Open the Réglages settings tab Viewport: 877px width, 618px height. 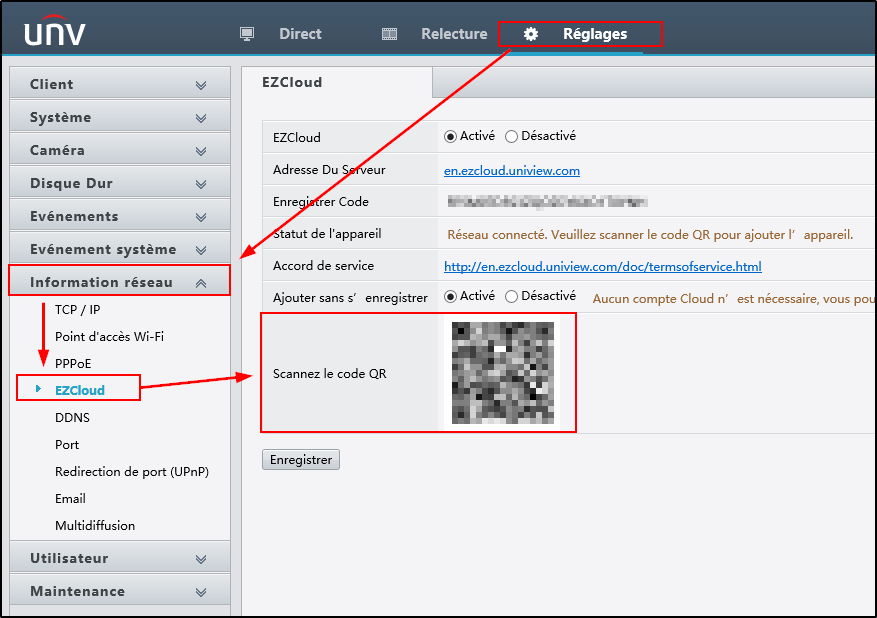coord(595,34)
